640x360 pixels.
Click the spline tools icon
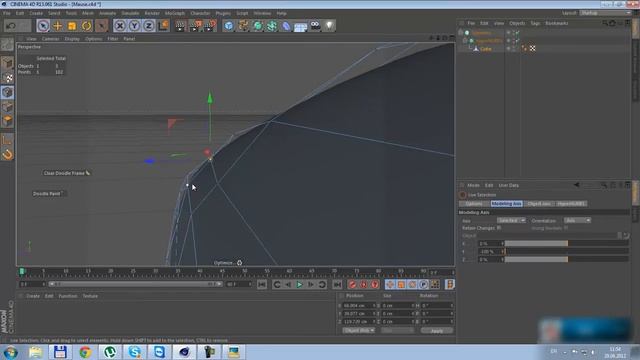243,26
